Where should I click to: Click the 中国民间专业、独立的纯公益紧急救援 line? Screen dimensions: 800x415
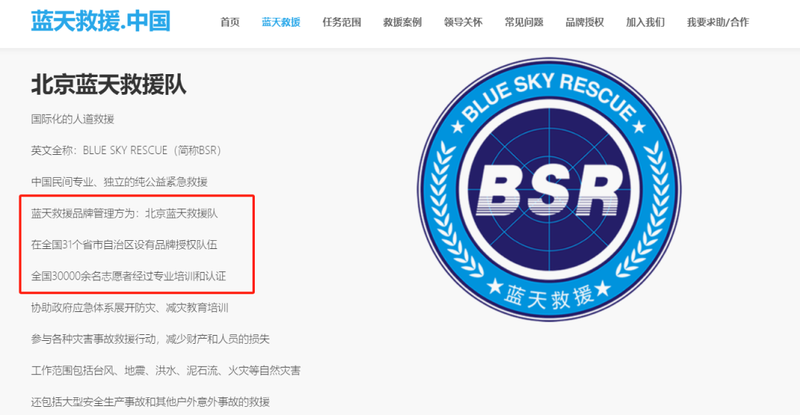119,182
